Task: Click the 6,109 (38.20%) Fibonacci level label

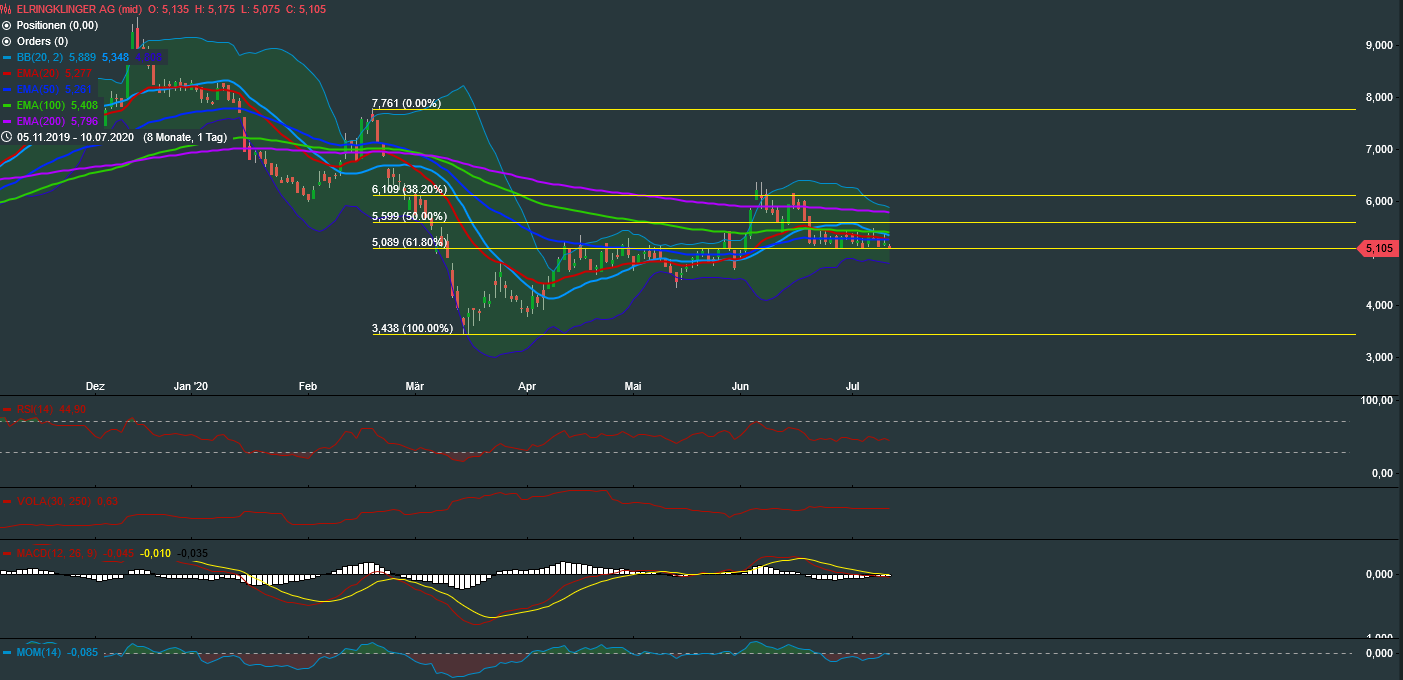Action: pyautogui.click(x=410, y=189)
